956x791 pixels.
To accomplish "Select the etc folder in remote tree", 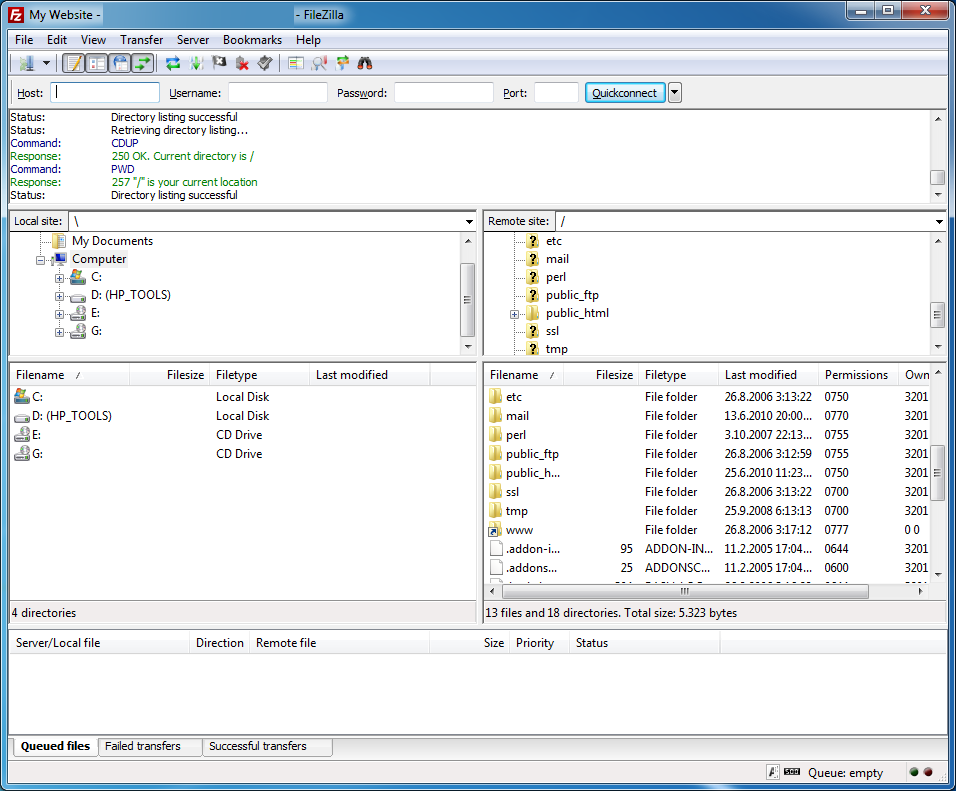I will click(x=554, y=241).
